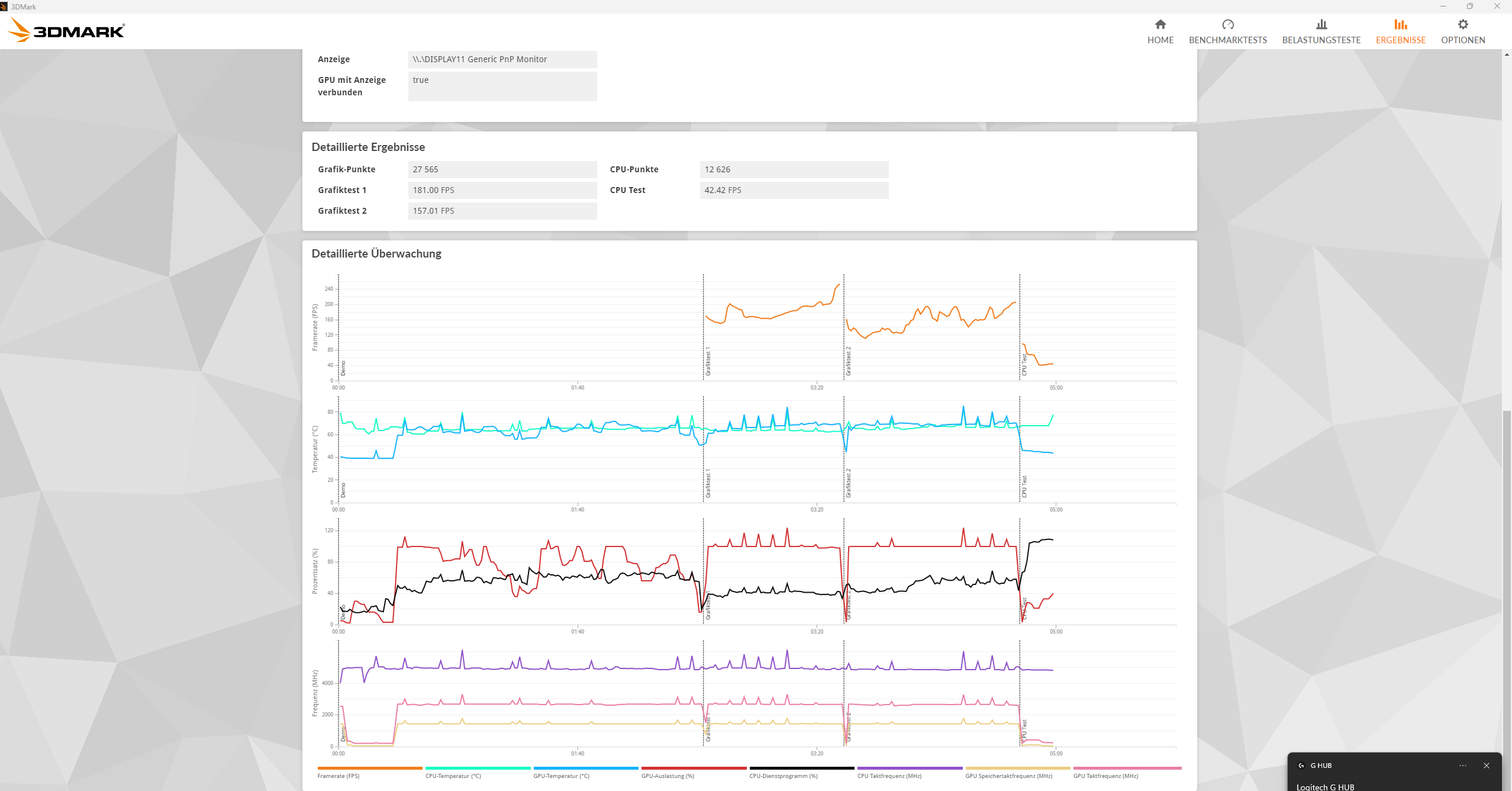Click the HOME house icon
Image resolution: width=1512 pixels, height=791 pixels.
(x=1160, y=24)
